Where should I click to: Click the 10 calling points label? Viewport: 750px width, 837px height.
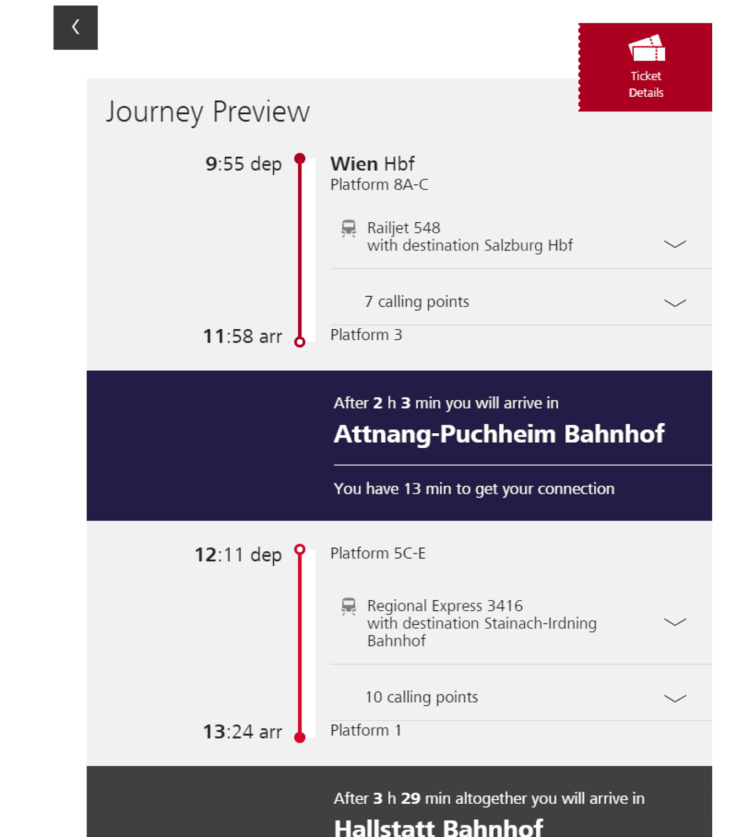(422, 697)
